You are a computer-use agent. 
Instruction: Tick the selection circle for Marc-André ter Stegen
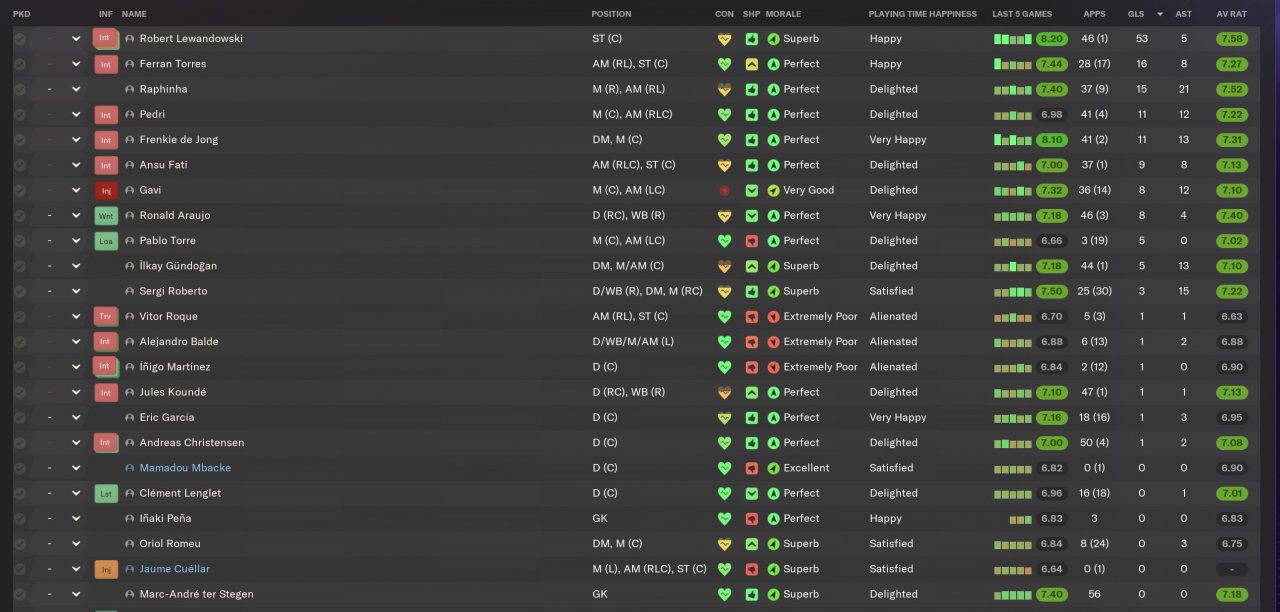(x=19, y=594)
